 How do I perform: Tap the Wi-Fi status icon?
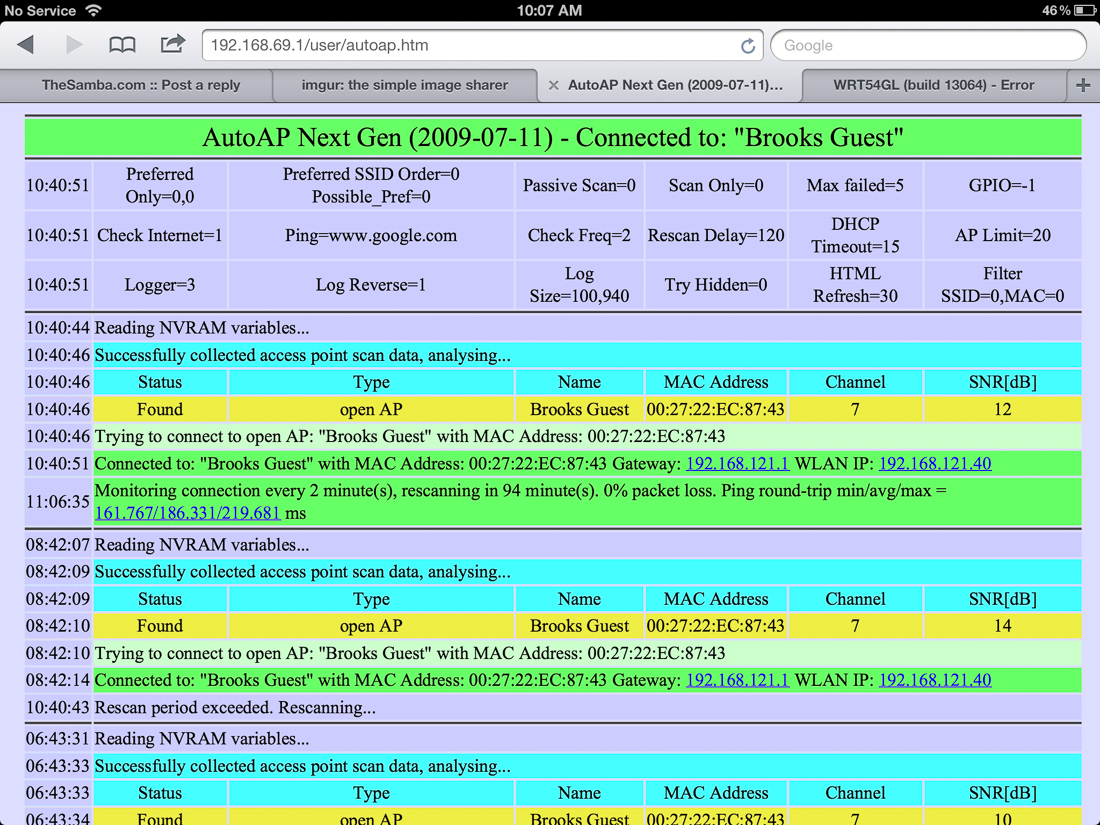[x=93, y=10]
